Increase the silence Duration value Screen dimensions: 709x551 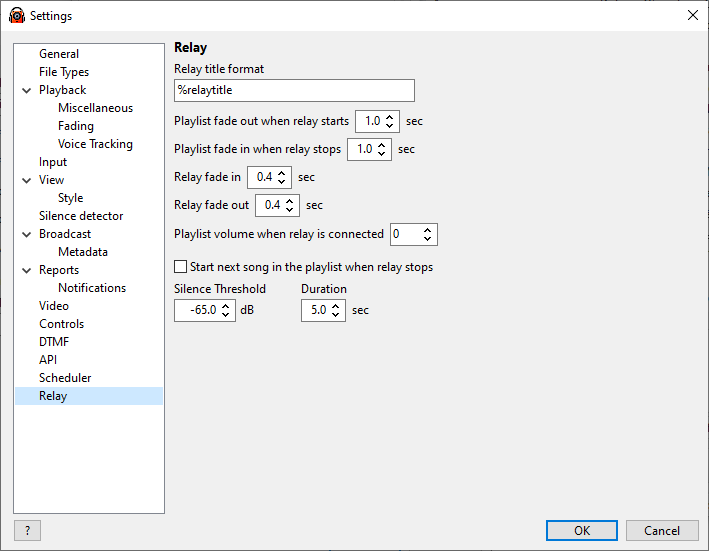click(x=336, y=306)
